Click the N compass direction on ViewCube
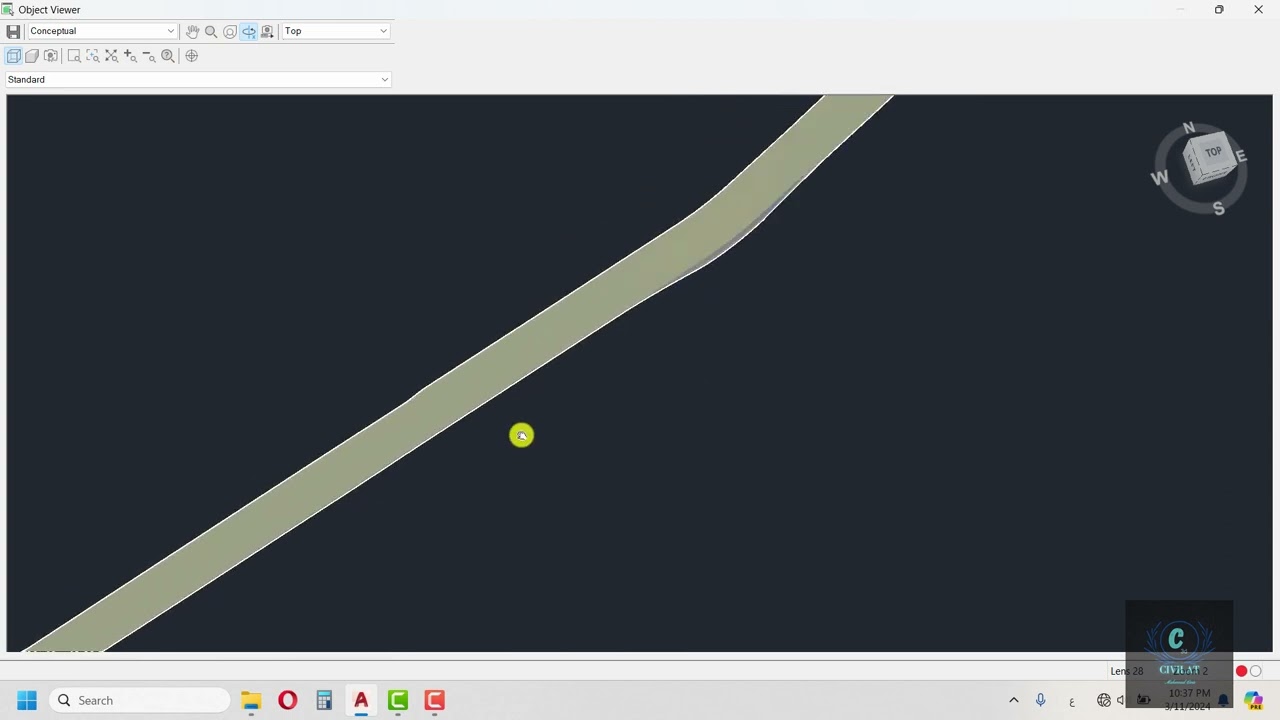Screen dimensions: 1280x720 click(1188, 128)
